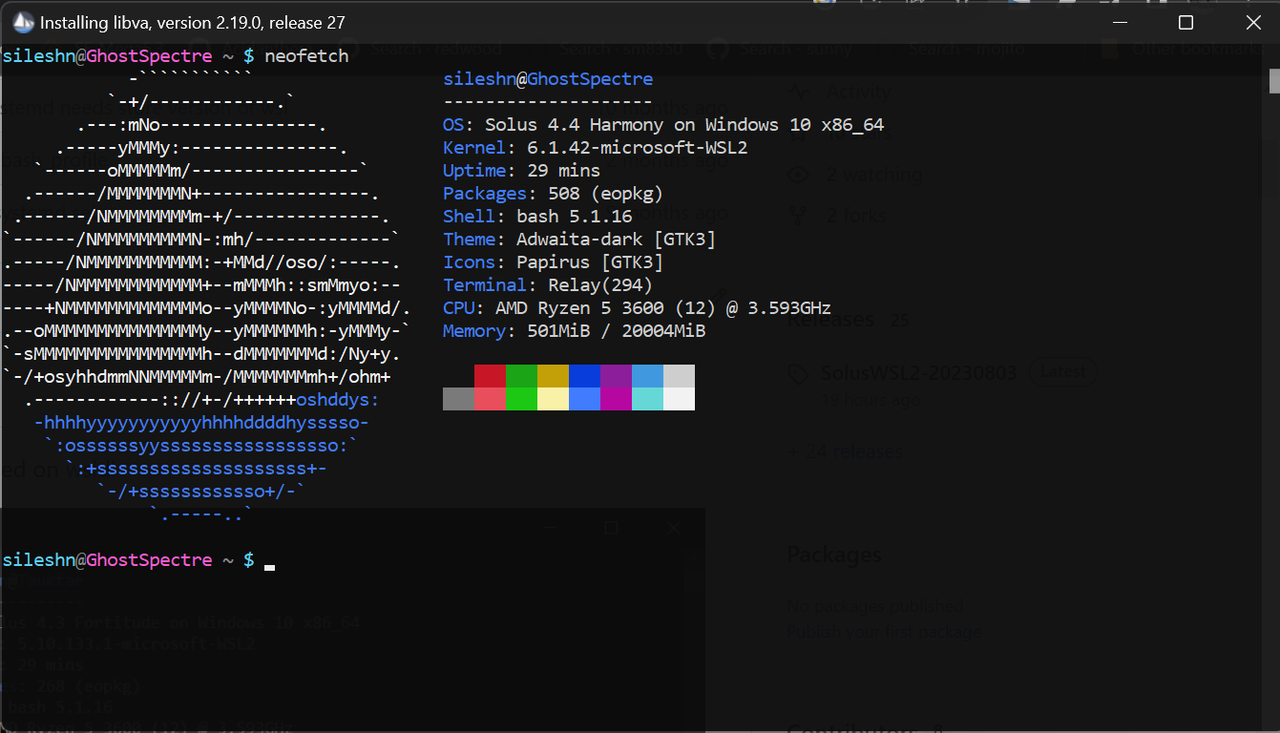
Task: Click the 'Theme: Adwaita-dark [GTK3]' line
Action: point(580,239)
